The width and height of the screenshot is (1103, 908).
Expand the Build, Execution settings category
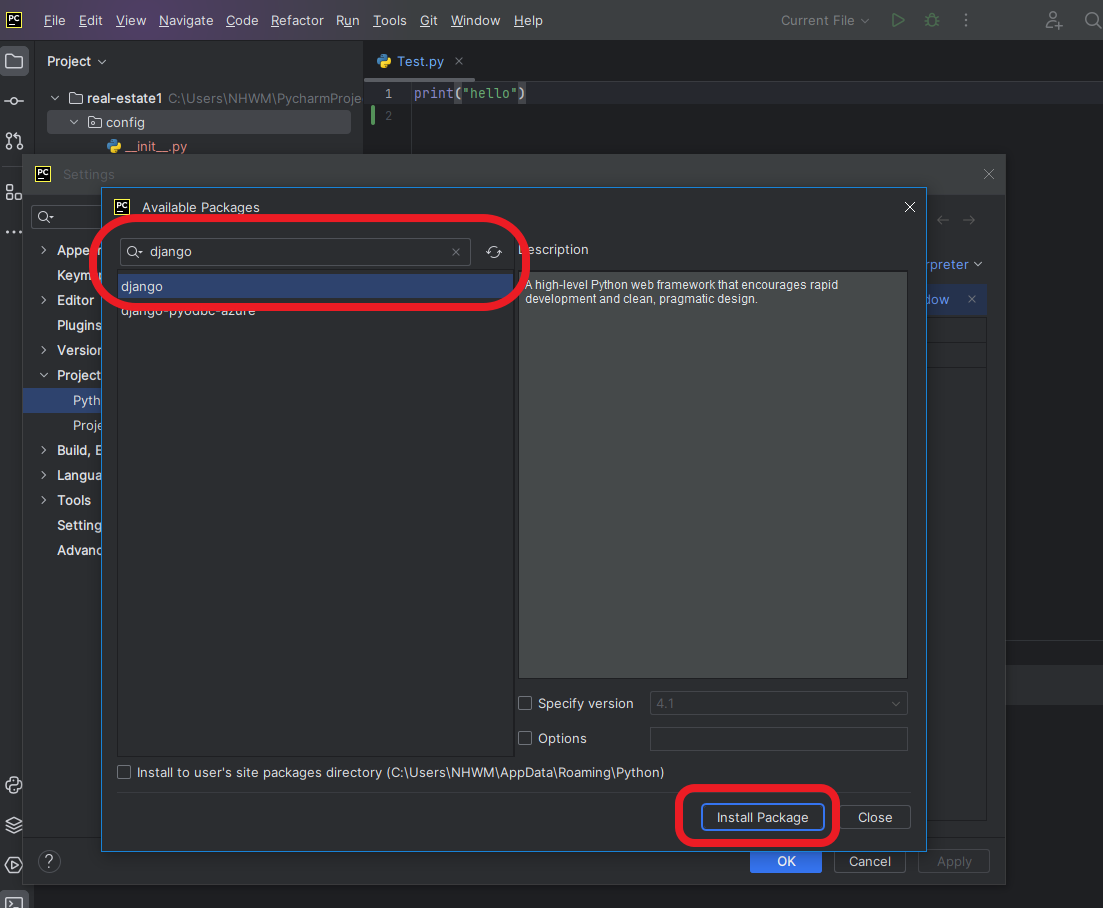click(44, 450)
